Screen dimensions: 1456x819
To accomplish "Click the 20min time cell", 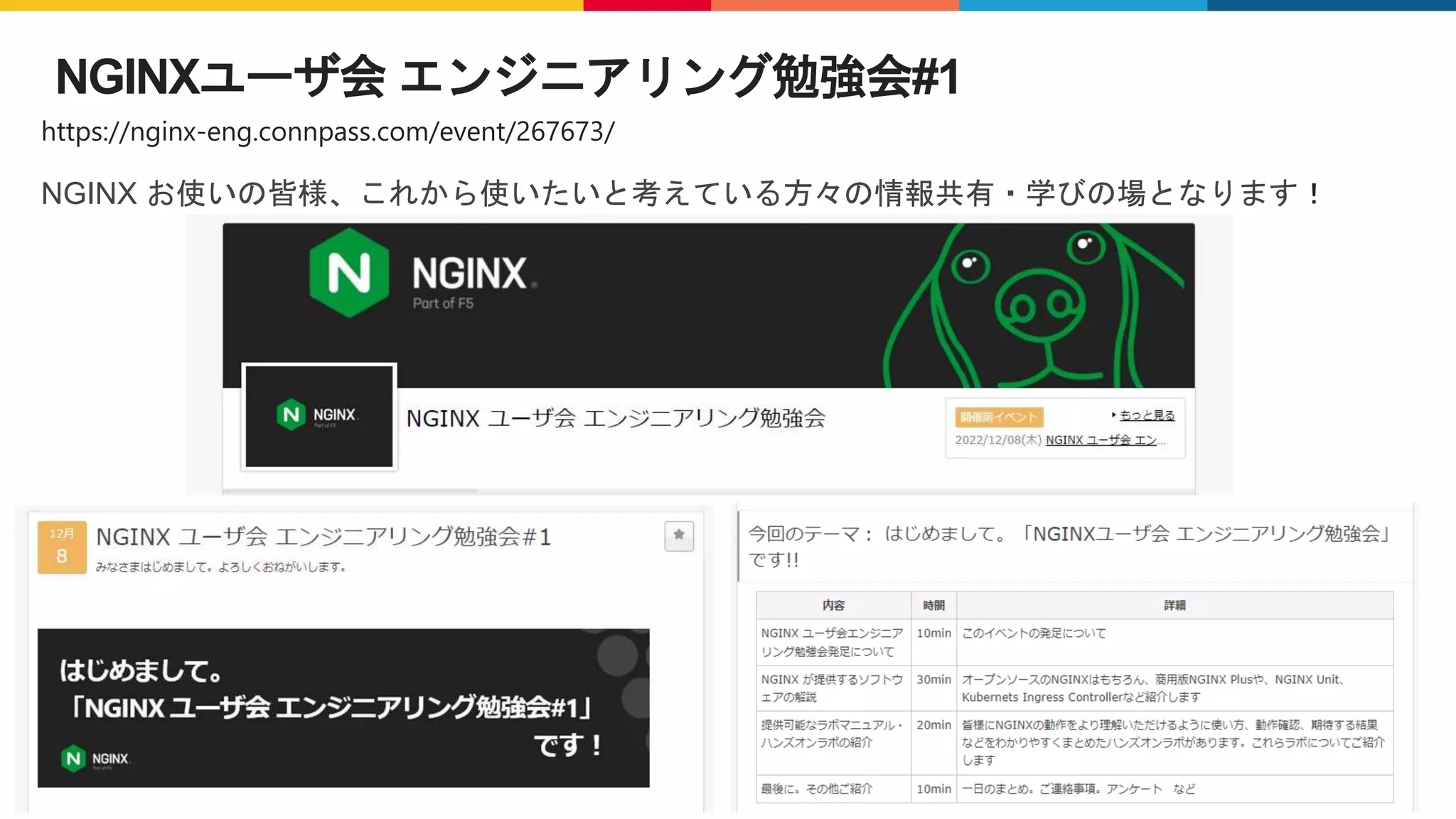I will 933,743.
